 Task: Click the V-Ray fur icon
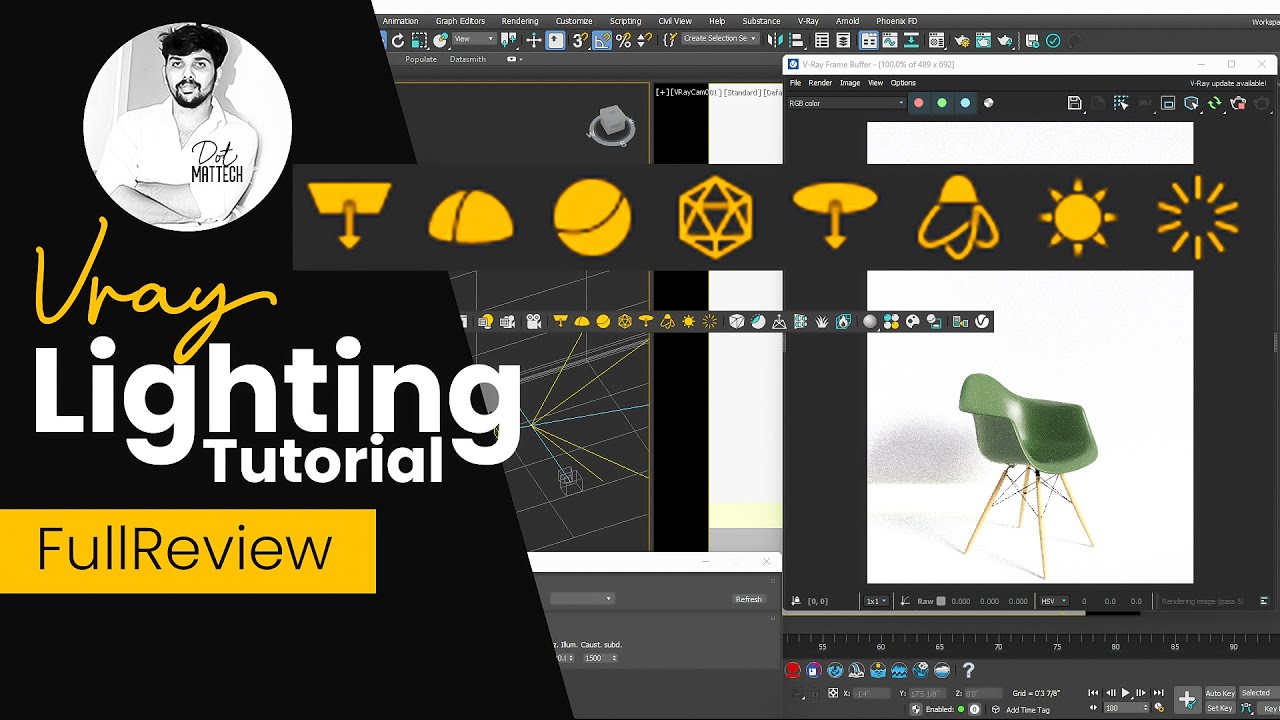tap(823, 321)
